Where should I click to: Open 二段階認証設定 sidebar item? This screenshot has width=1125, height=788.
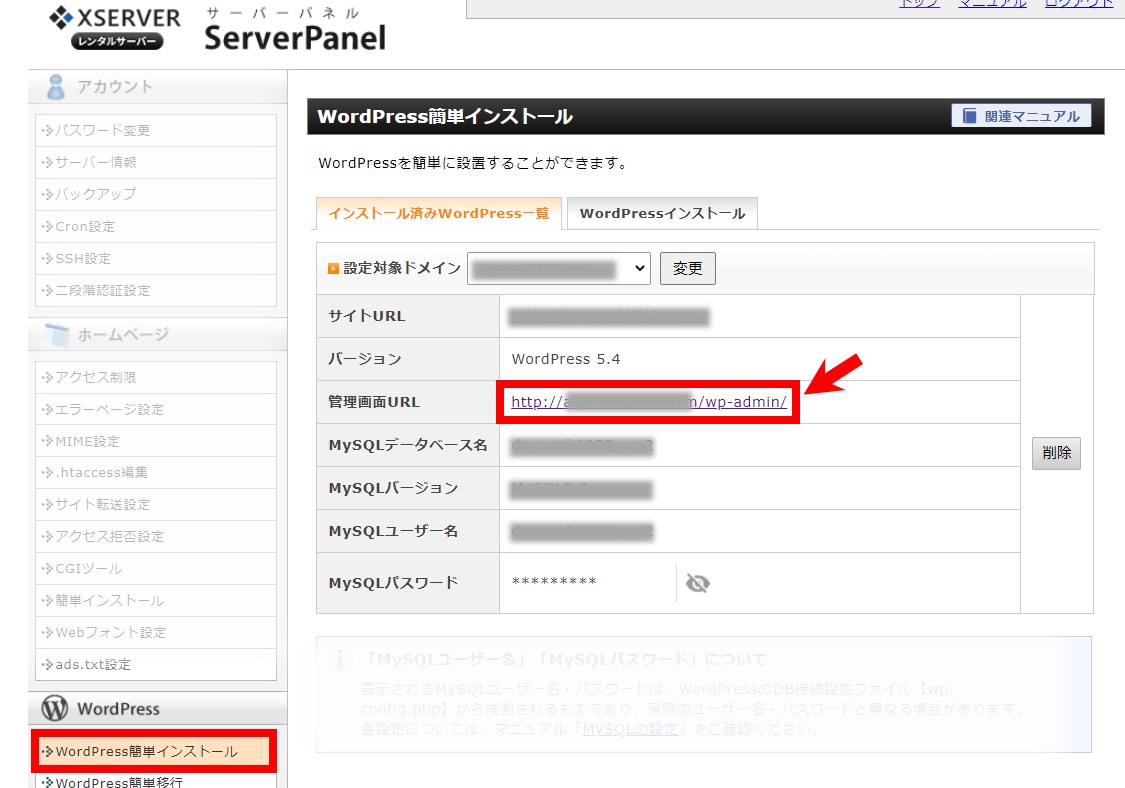coord(102,290)
